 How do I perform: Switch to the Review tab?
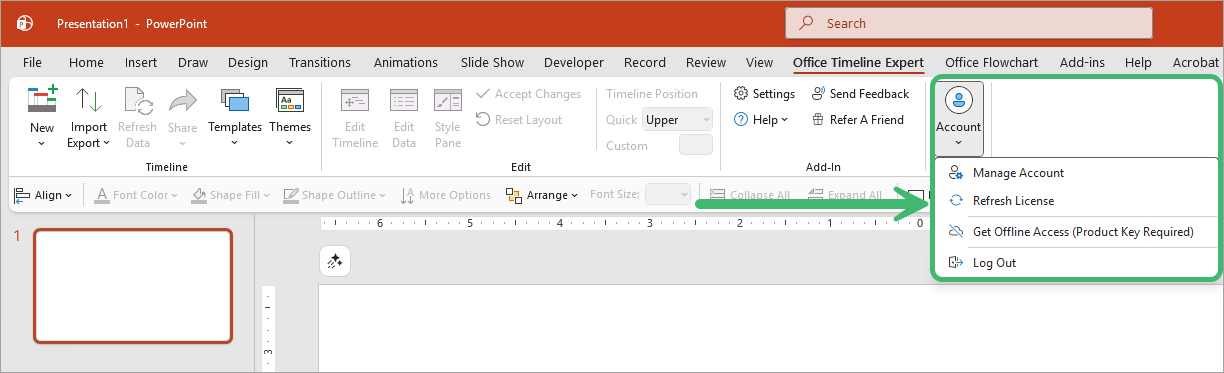706,62
